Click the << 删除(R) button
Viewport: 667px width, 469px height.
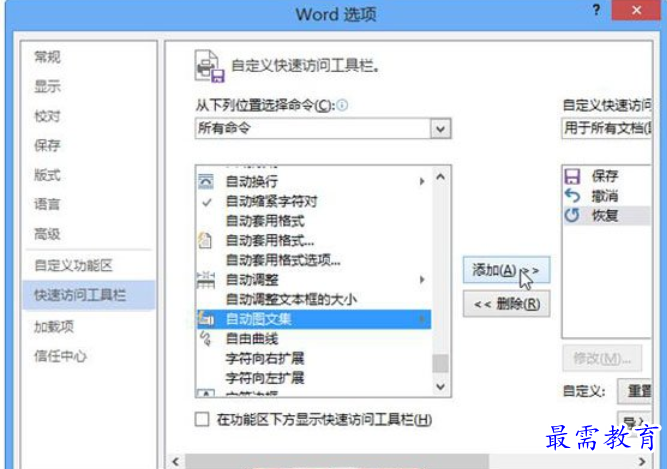(x=506, y=304)
